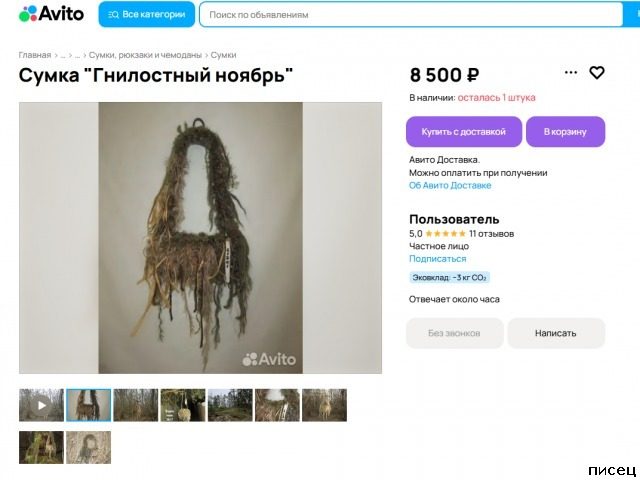Viewport: 640px width, 480px height.
Task: Open the 'Сумки' breadcrumb category
Action: [223, 55]
